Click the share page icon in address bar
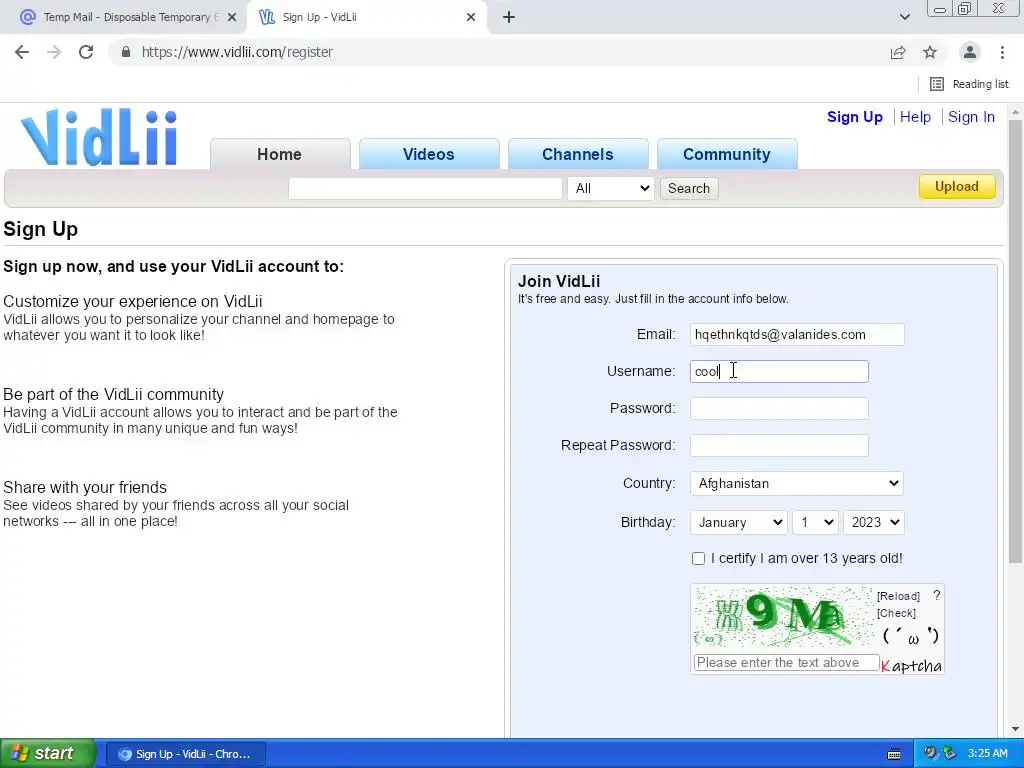This screenshot has width=1024, height=768. 898,52
